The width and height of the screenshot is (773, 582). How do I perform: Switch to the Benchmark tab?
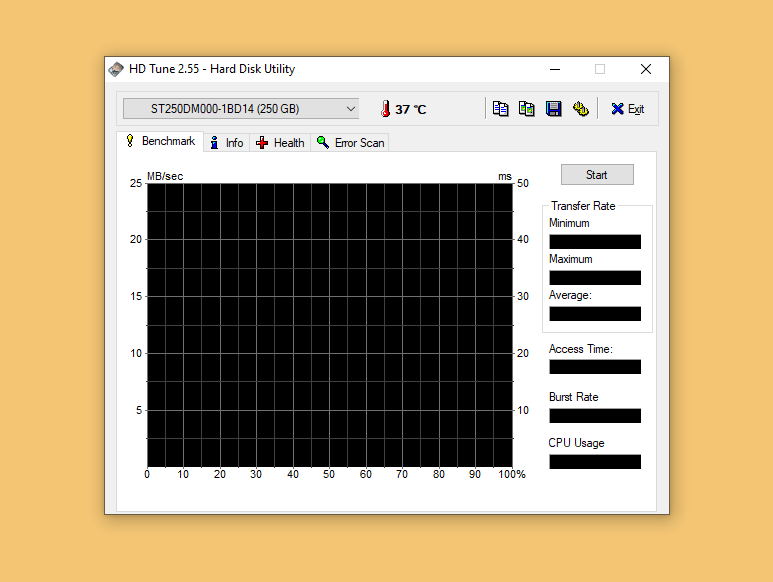[x=161, y=141]
